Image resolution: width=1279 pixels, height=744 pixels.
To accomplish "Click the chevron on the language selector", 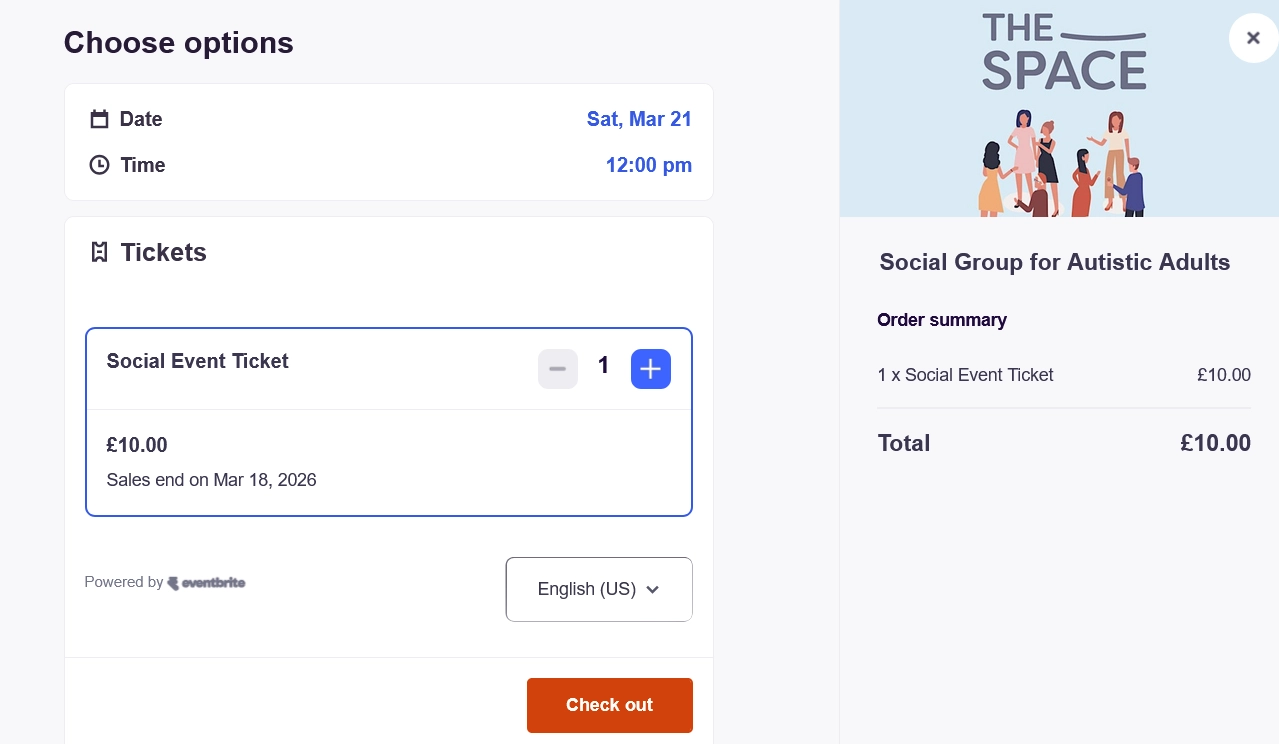I will pos(652,589).
